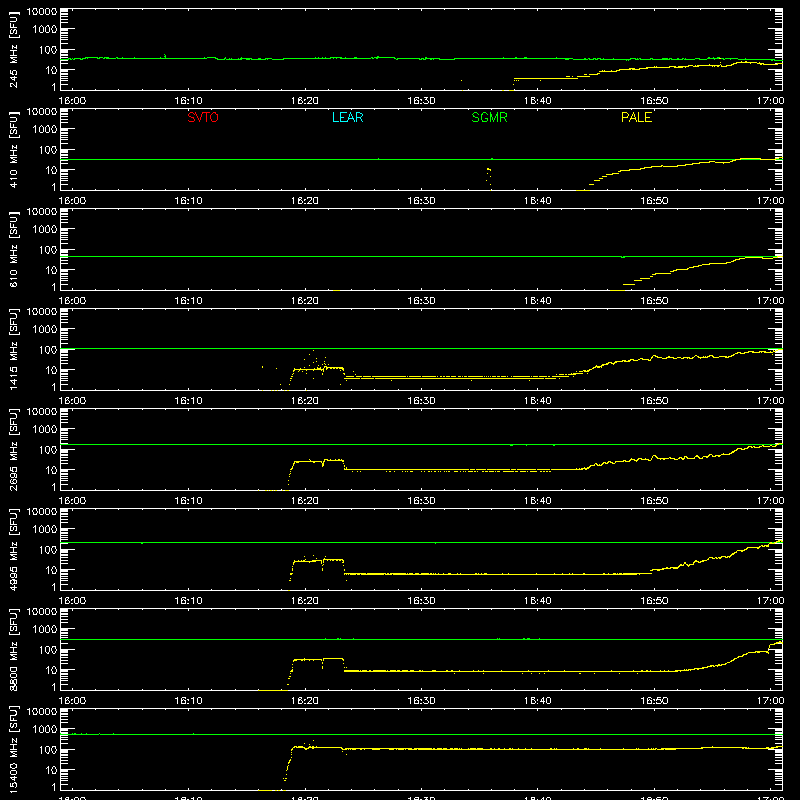Click 16:50 time label under 410 MHz panel
The height and width of the screenshot is (800, 800).
(654, 201)
